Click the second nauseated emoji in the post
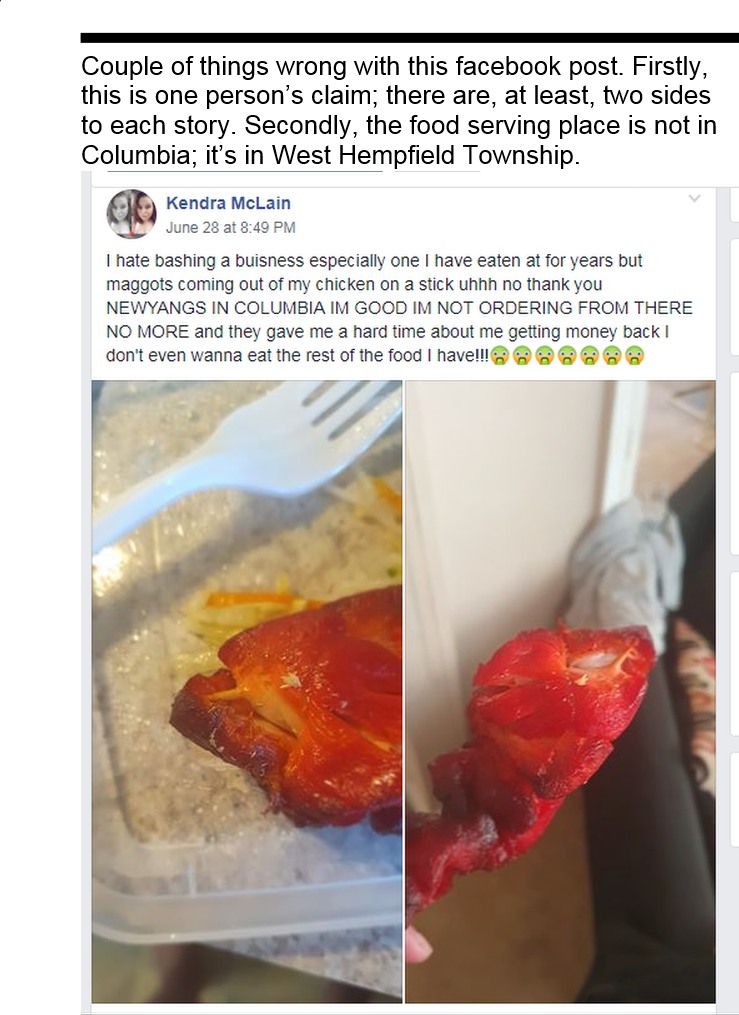The image size is (739, 1015). tap(522, 355)
